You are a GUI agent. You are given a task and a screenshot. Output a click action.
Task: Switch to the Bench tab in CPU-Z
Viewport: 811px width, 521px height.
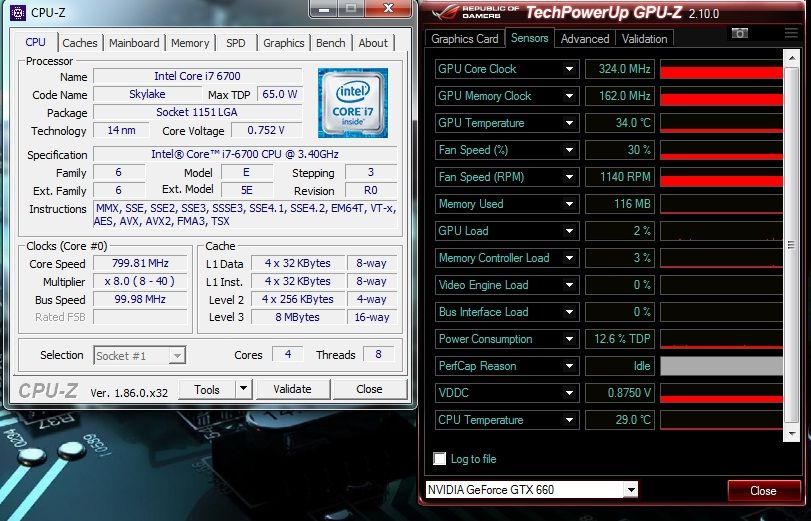click(331, 43)
